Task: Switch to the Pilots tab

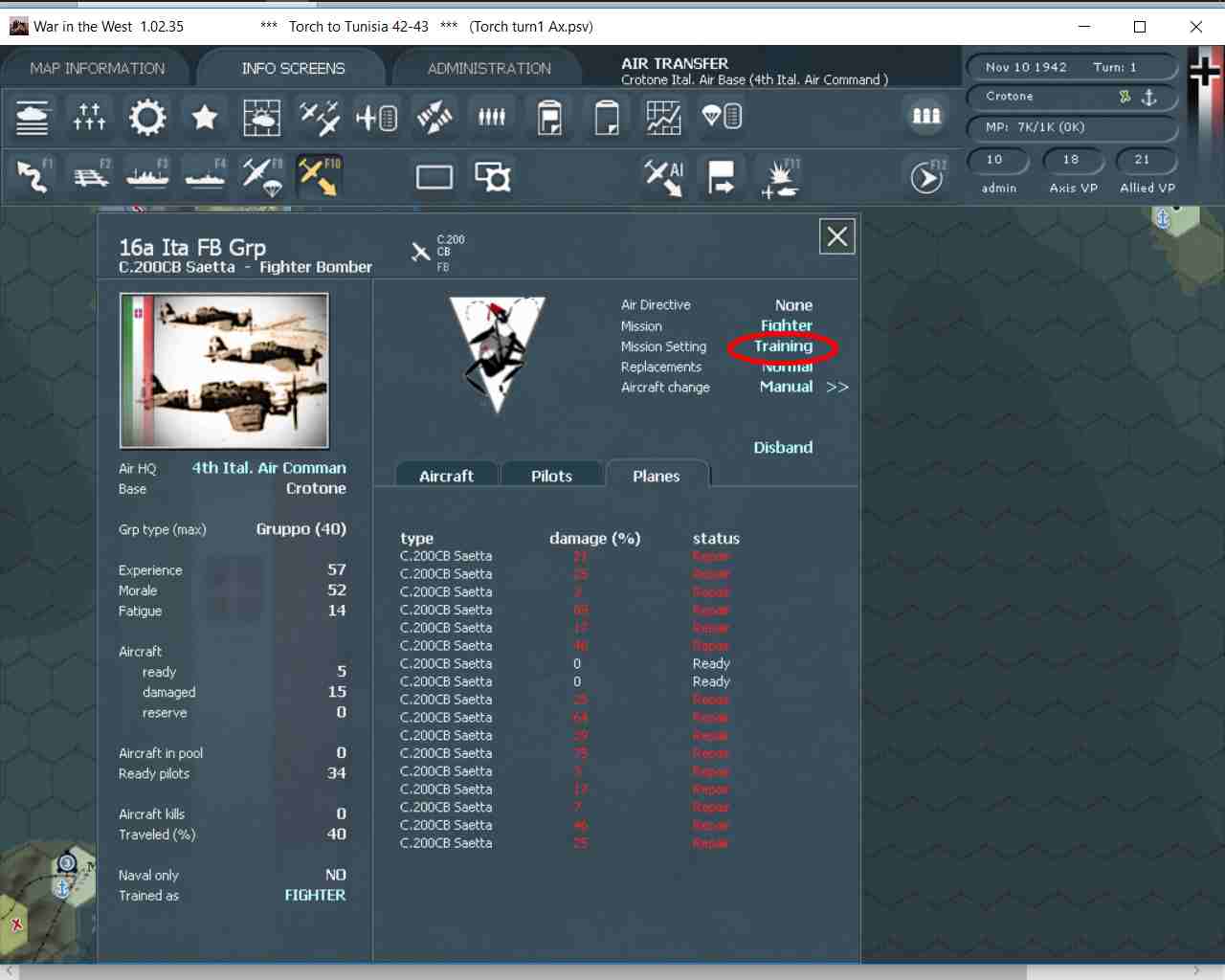Action: click(551, 476)
